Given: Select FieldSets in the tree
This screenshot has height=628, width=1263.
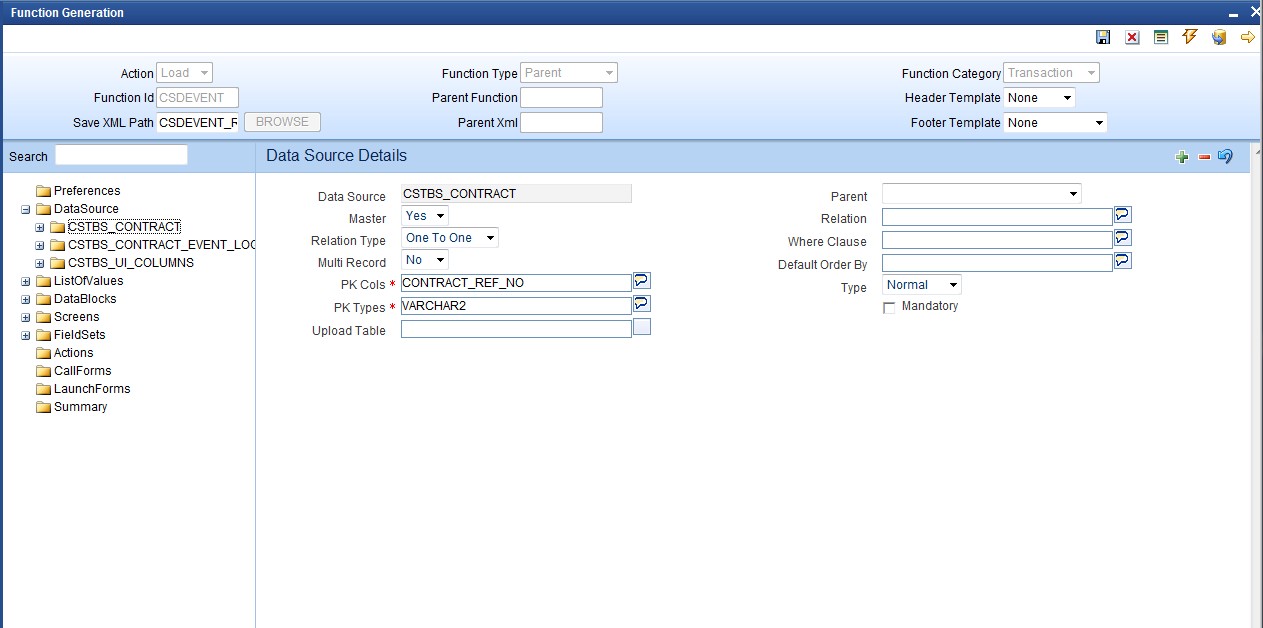Looking at the screenshot, I should (80, 335).
